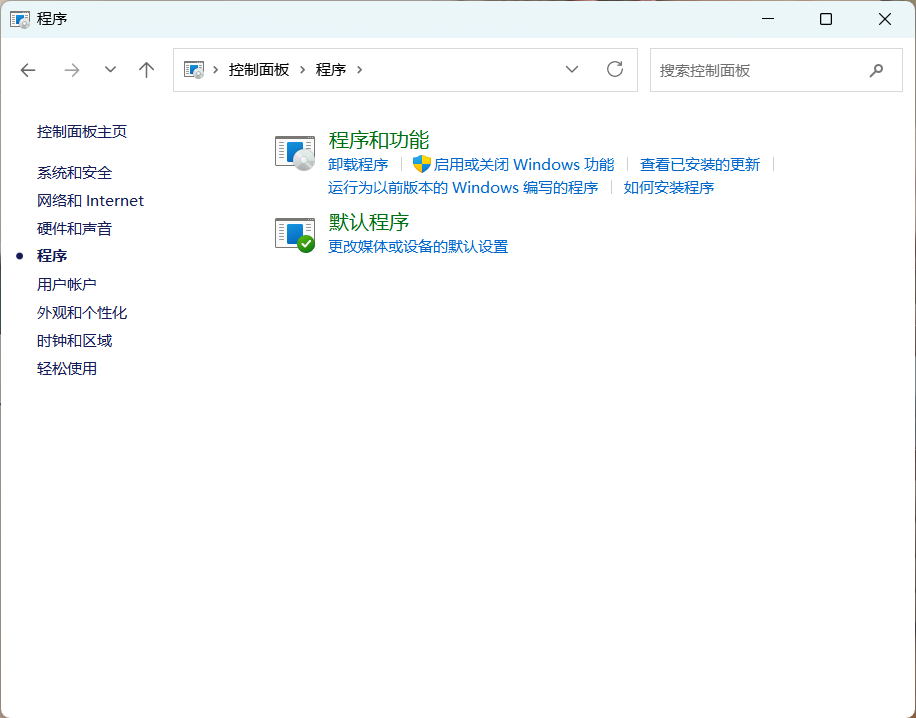Open the recent locations chevron
The height and width of the screenshot is (718, 916).
110,70
